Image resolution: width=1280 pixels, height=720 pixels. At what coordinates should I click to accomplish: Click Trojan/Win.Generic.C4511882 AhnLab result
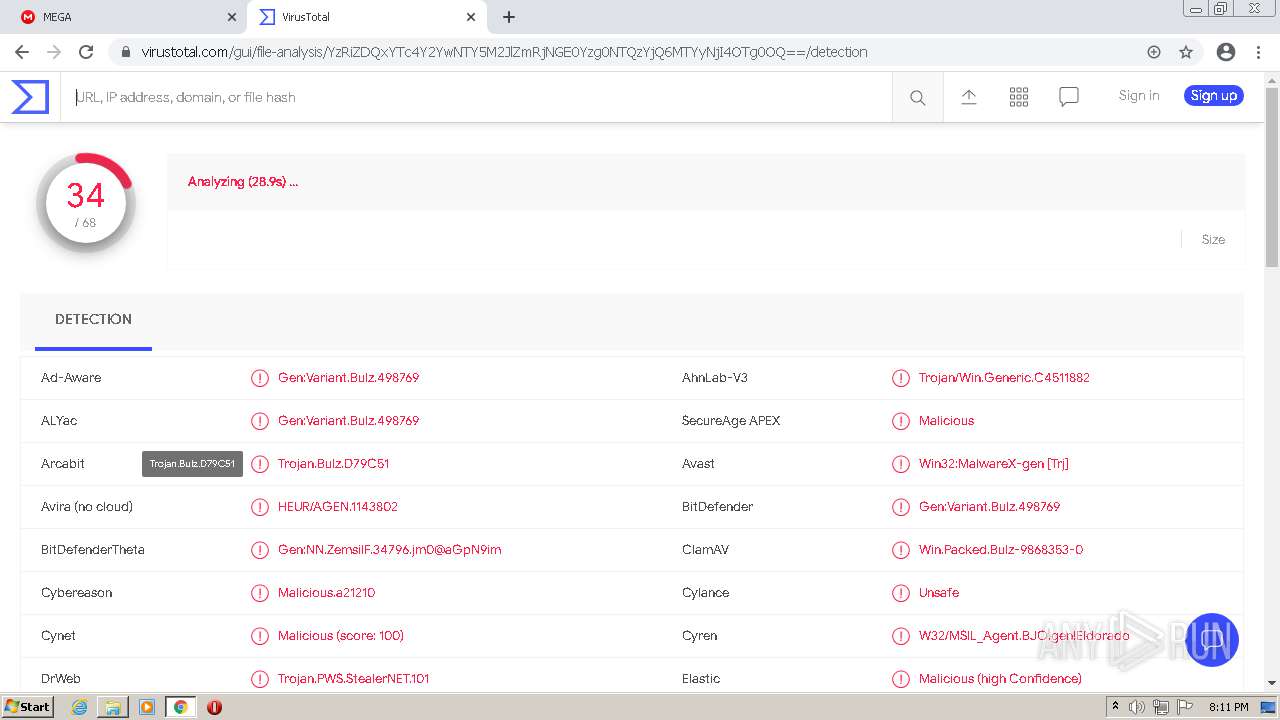(x=1004, y=378)
